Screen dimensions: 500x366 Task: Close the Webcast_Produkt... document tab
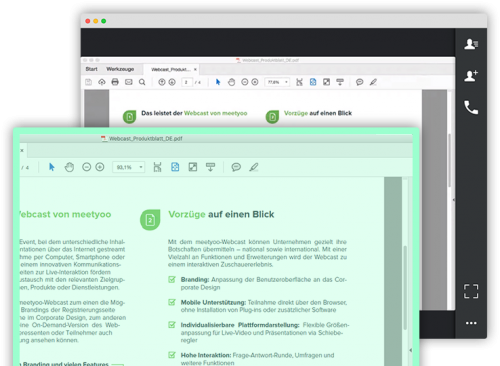(195, 69)
